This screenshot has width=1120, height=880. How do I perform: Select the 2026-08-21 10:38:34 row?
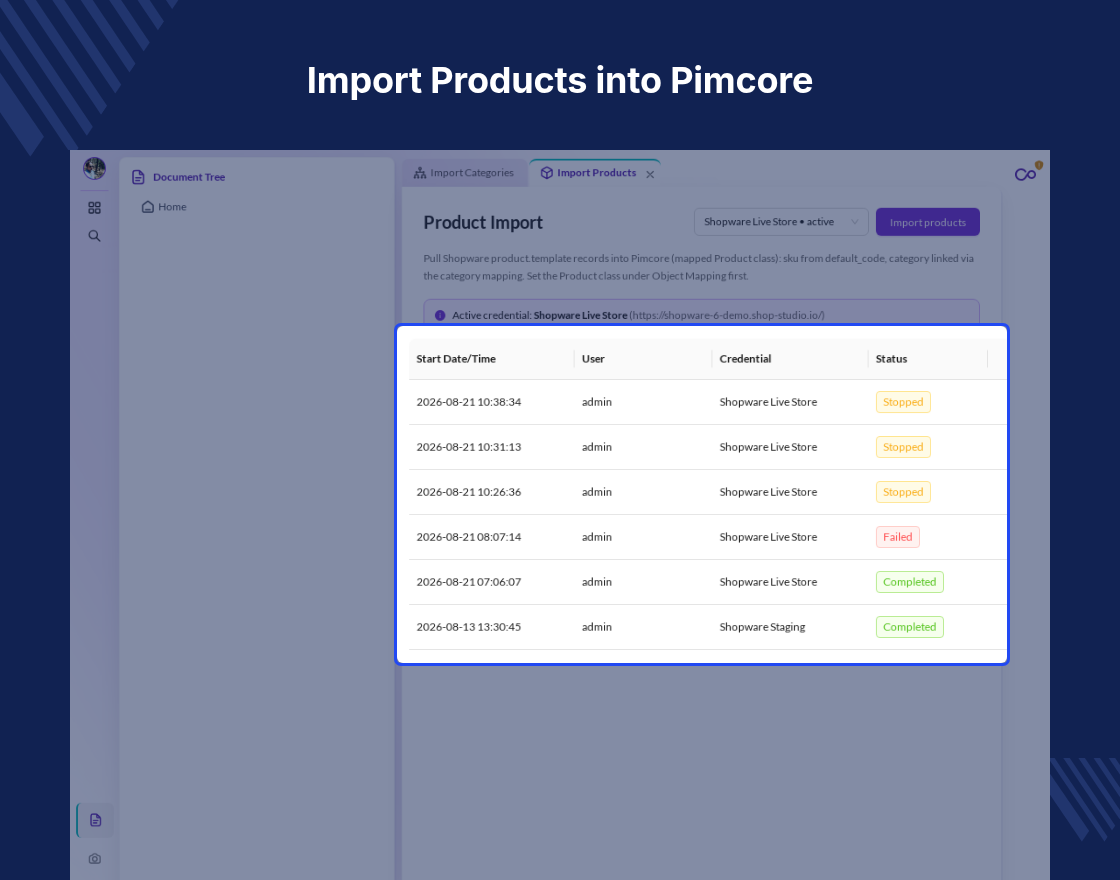pos(707,402)
